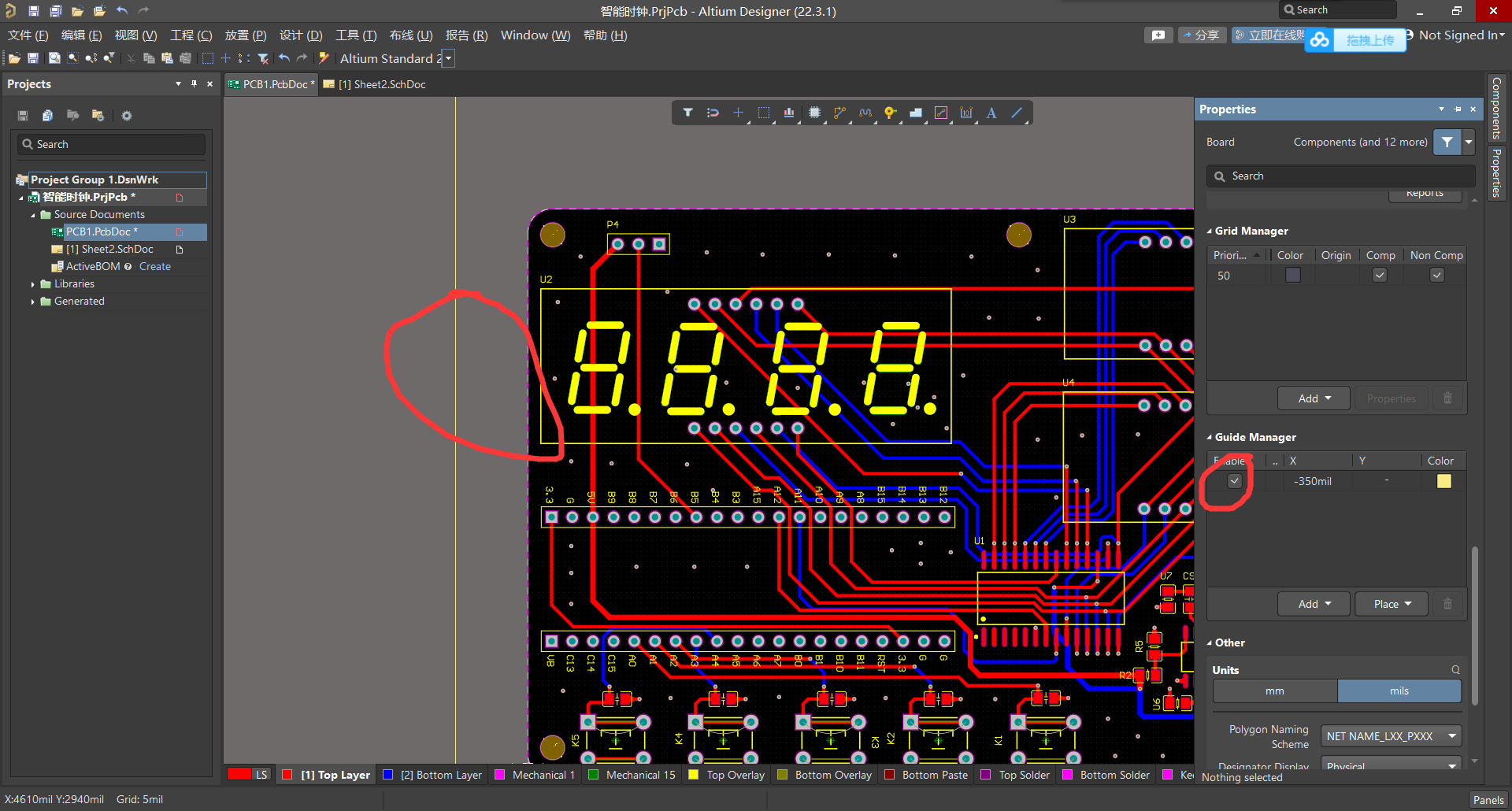
Task: Start interactive routing tool
Action: [839, 113]
